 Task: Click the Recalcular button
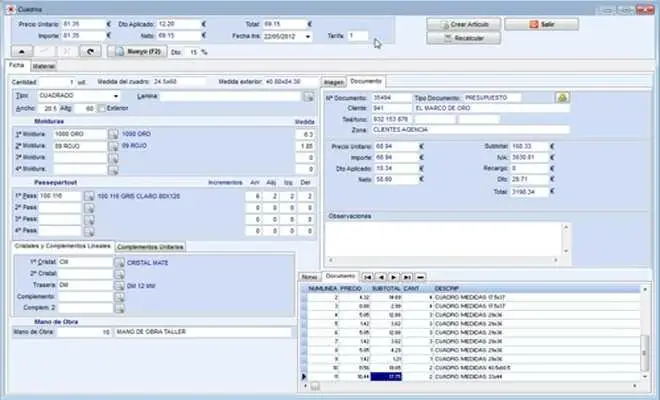coord(463,38)
